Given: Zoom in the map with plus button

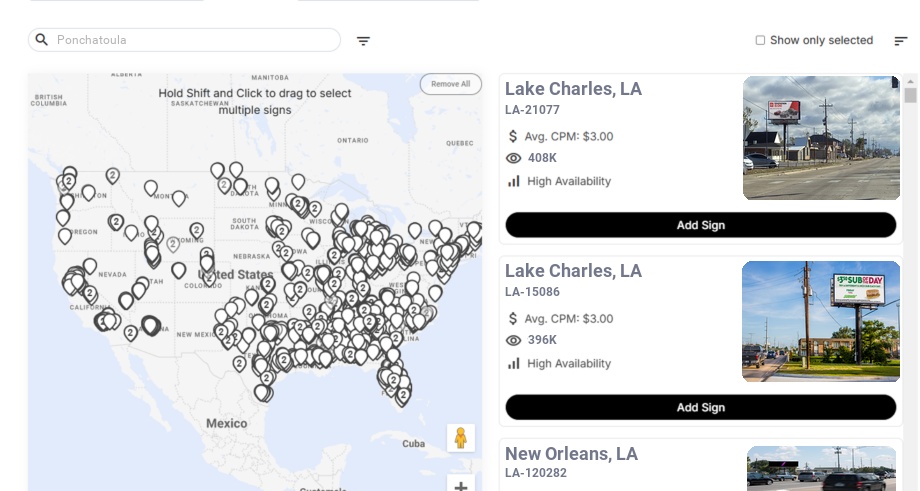Looking at the screenshot, I should click(x=460, y=486).
